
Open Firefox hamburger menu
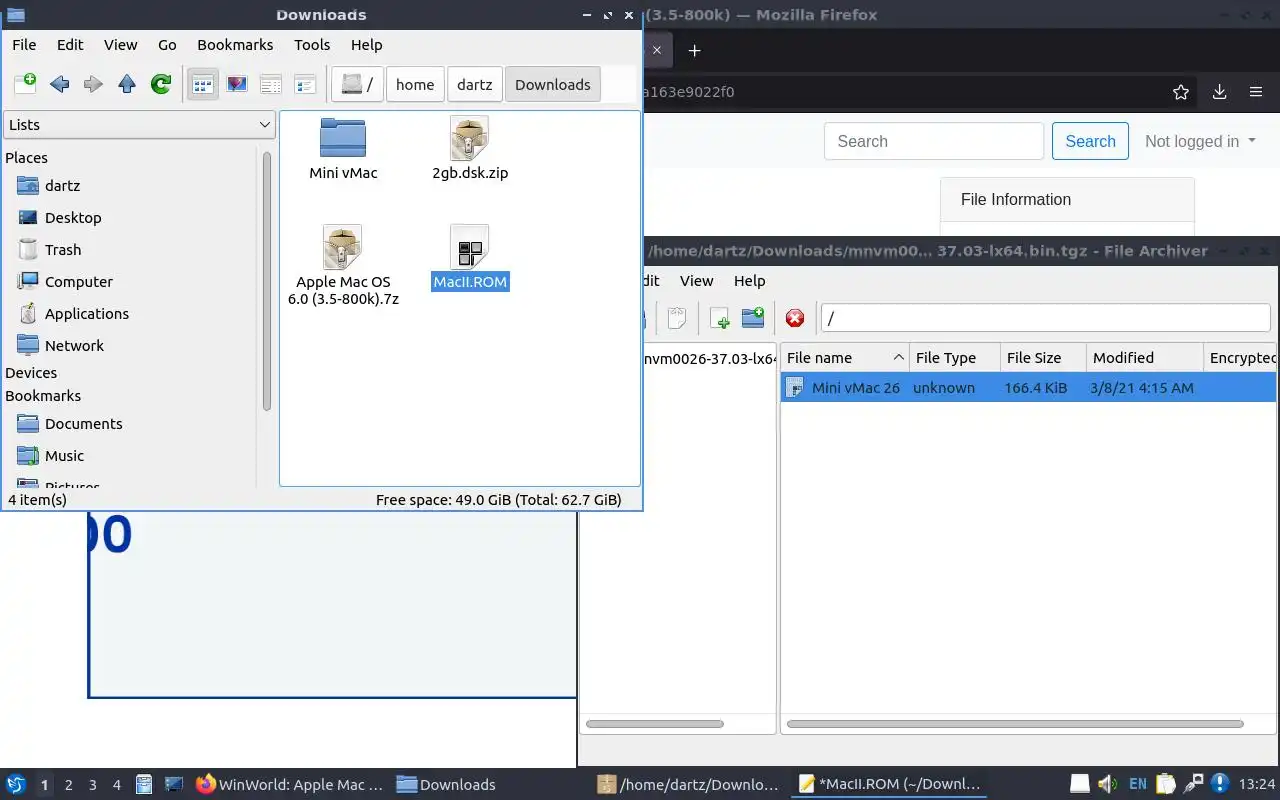click(1256, 92)
